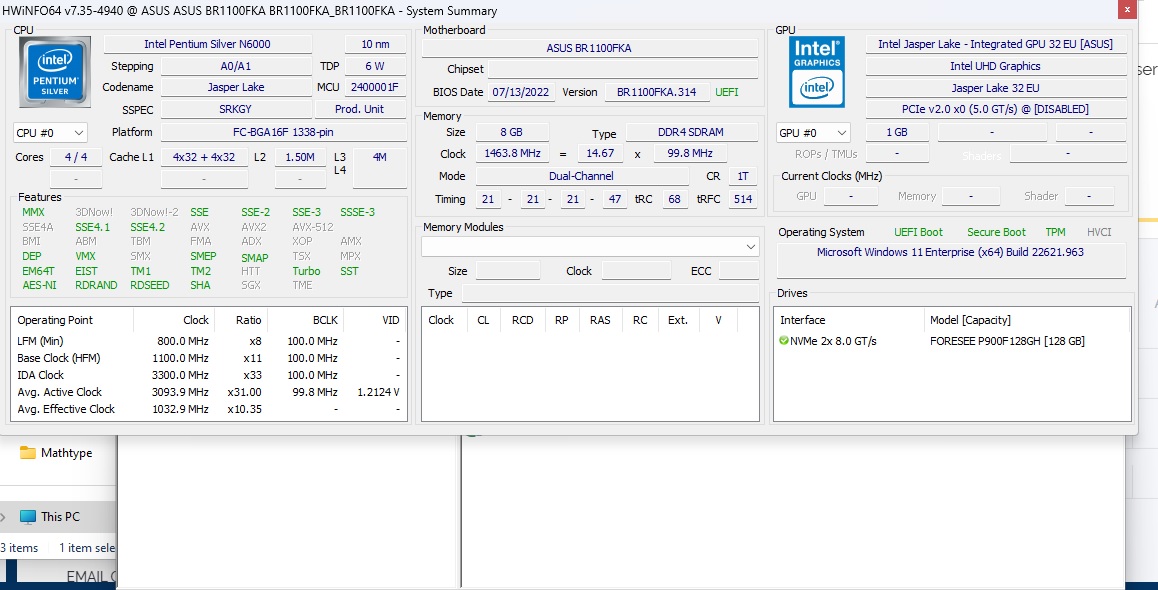Click the TDP 6 W value
This screenshot has height=590, width=1158.
[x=374, y=66]
